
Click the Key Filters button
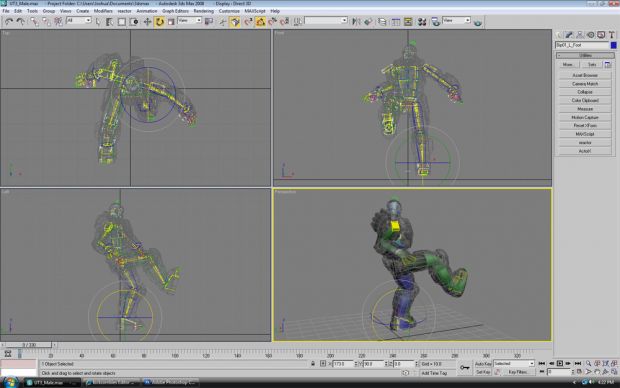coord(518,372)
